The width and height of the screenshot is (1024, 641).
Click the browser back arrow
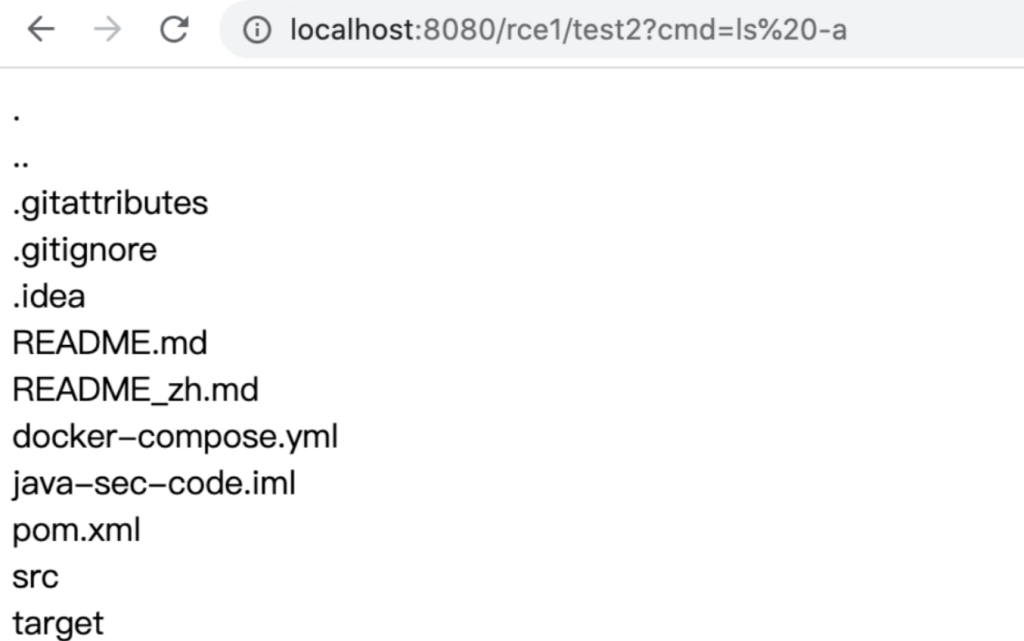click(x=41, y=29)
